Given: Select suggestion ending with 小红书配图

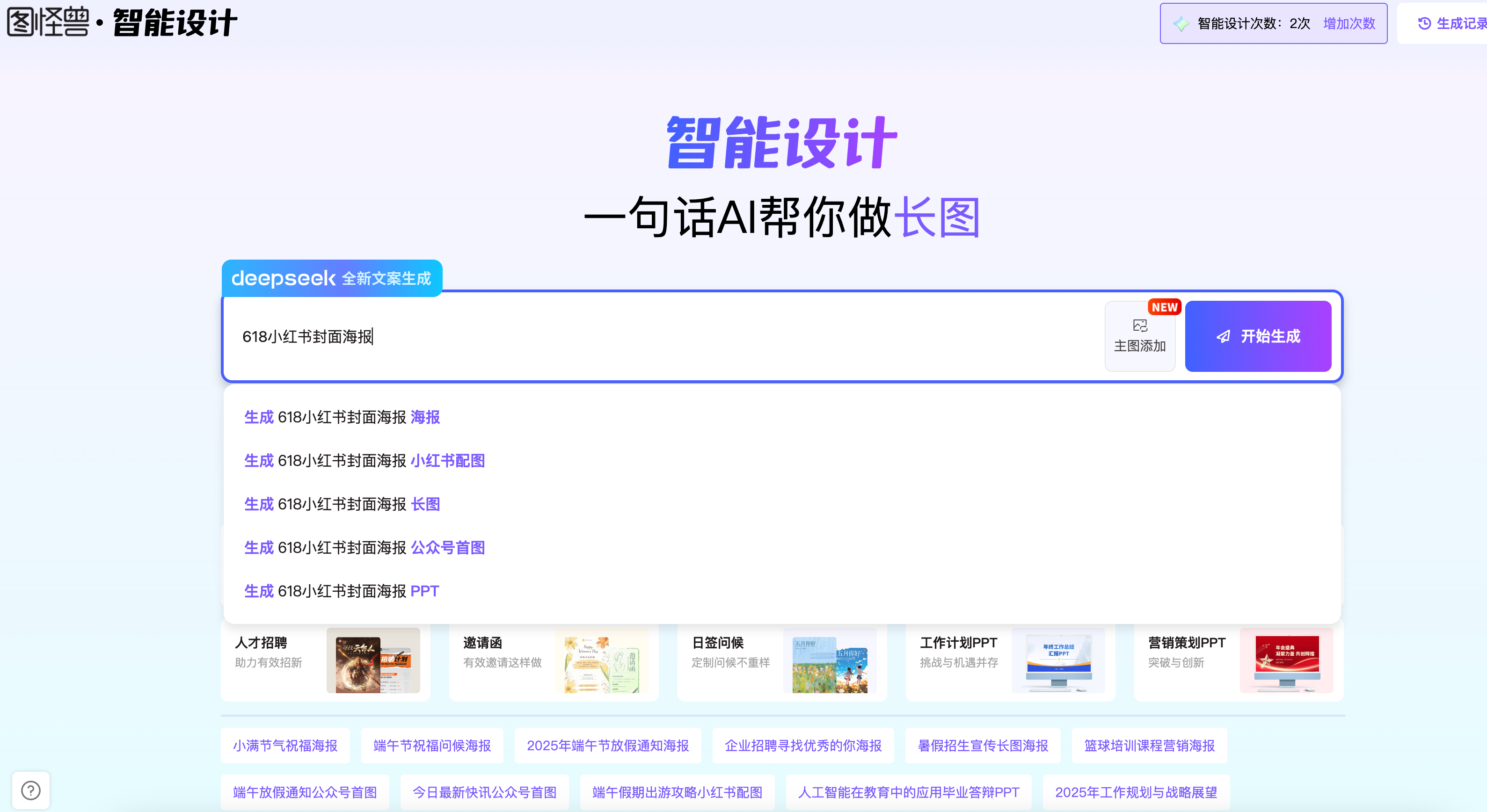Looking at the screenshot, I should coord(364,461).
